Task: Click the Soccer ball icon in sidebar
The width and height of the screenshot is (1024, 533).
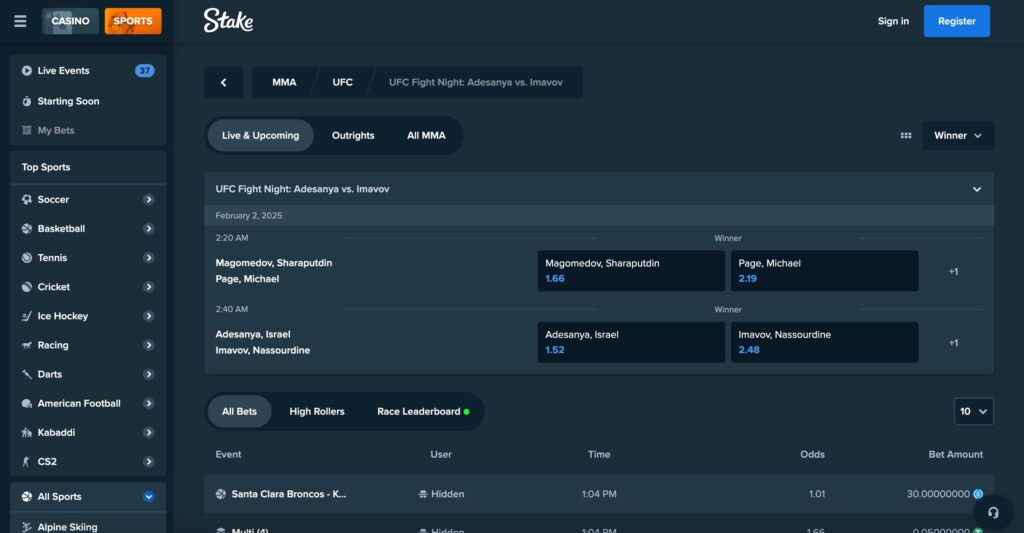Action: click(27, 200)
